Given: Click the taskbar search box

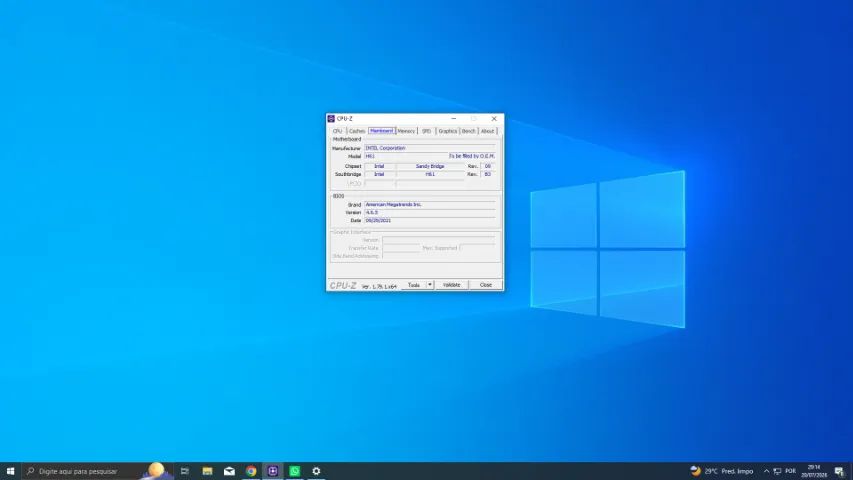Looking at the screenshot, I should 98,471.
